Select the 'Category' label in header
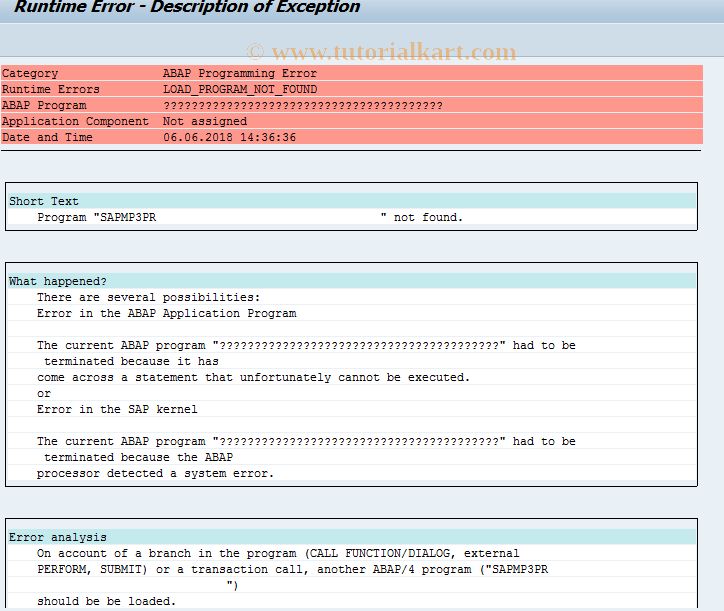Viewport: 724px width, 611px height. (x=30, y=73)
